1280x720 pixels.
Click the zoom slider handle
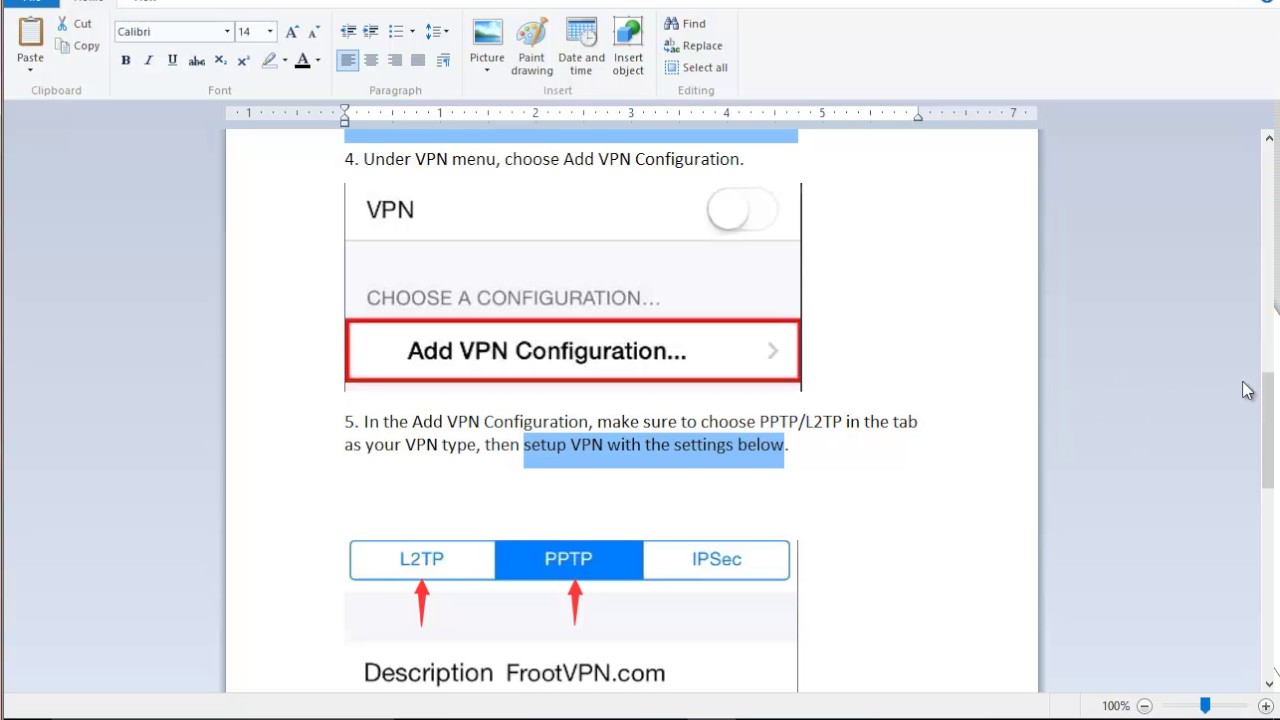[1205, 706]
